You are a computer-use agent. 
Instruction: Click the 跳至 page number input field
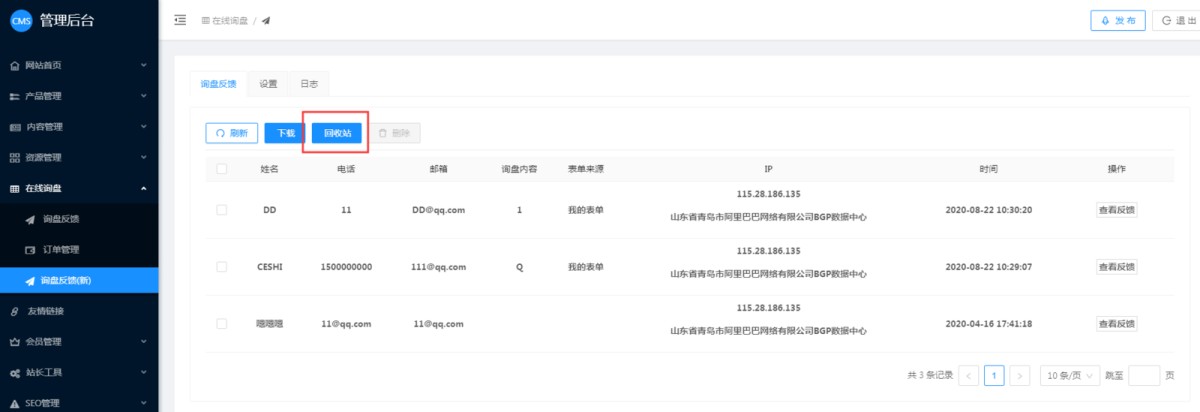(1143, 376)
